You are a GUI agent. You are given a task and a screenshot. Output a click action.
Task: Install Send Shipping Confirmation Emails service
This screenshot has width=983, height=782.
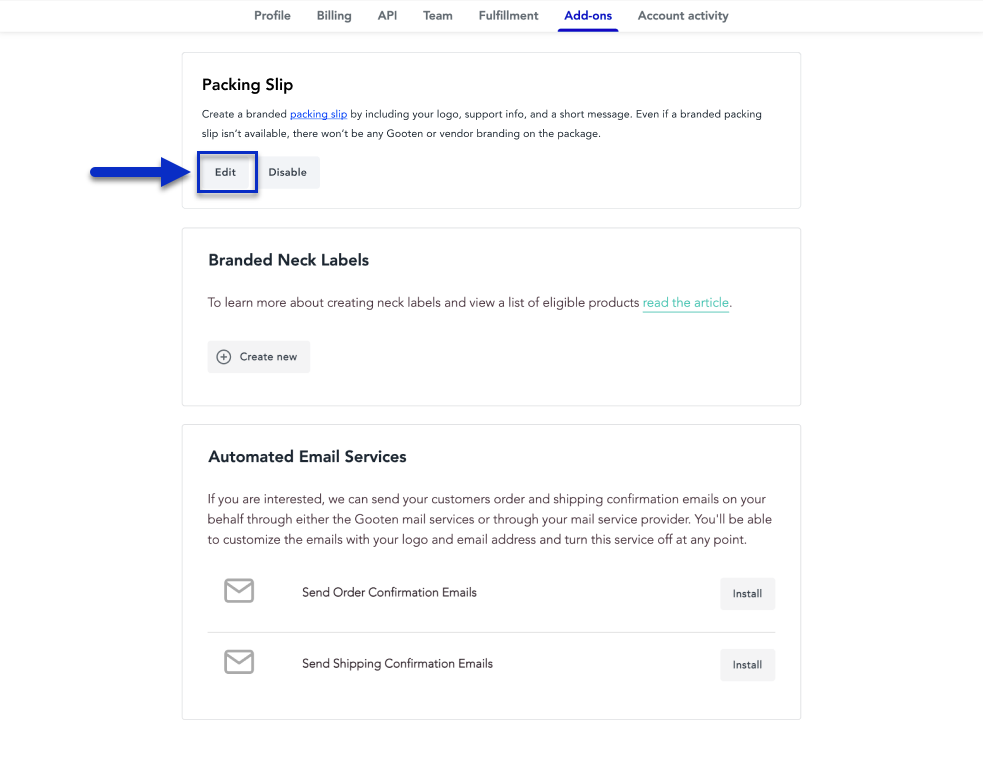747,665
